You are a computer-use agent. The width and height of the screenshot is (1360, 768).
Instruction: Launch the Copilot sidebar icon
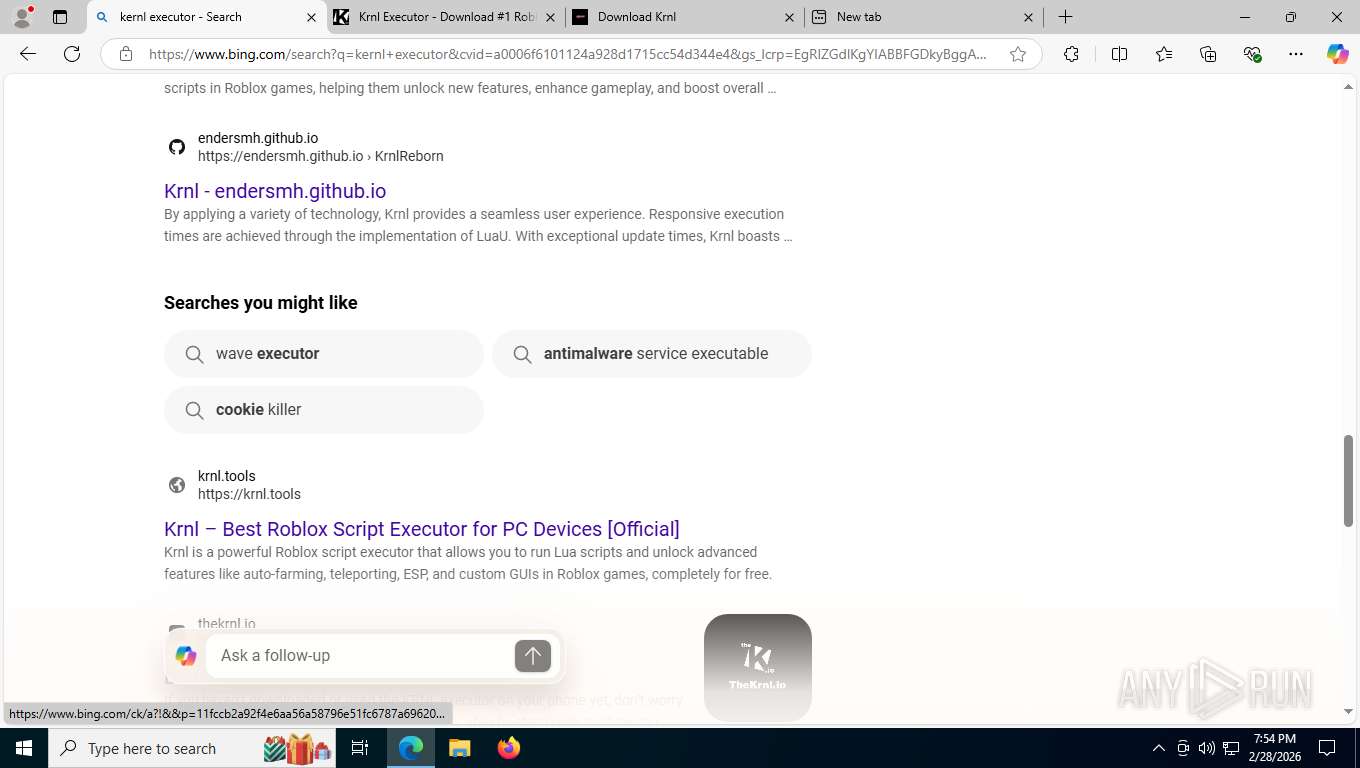(1338, 54)
